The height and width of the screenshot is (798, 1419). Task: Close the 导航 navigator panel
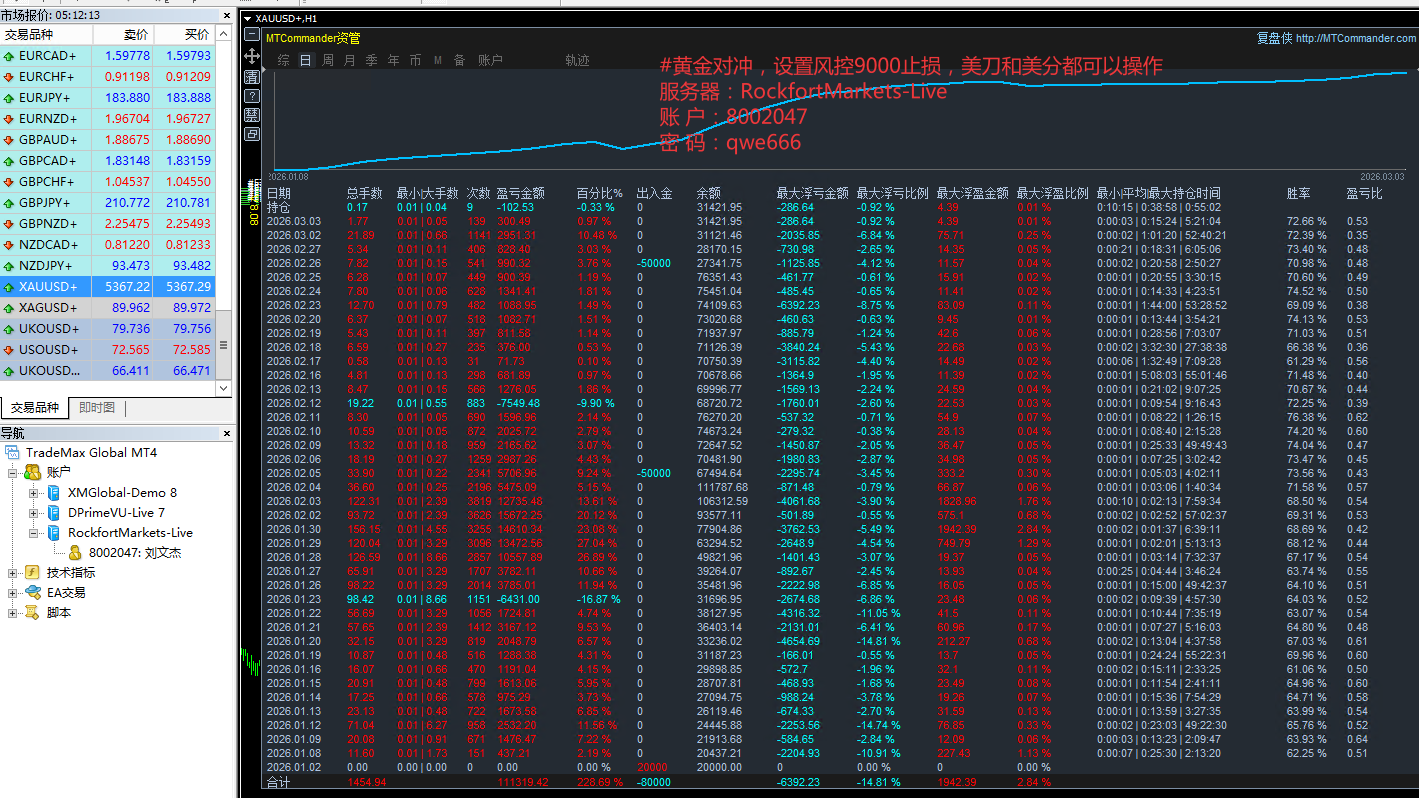point(226,433)
